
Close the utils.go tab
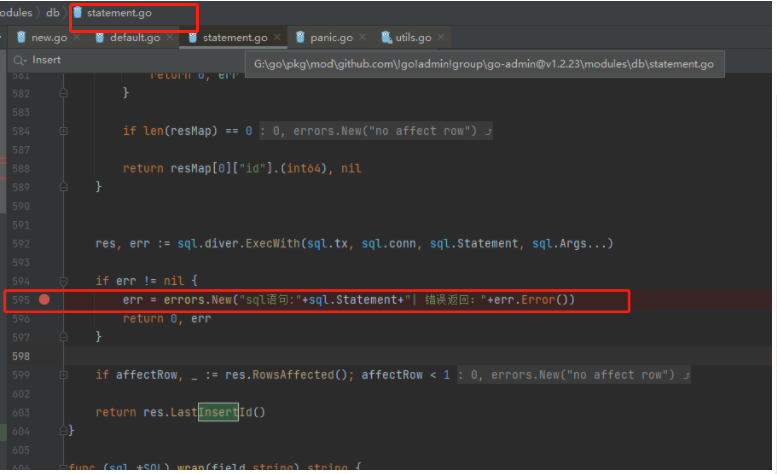click(x=441, y=37)
